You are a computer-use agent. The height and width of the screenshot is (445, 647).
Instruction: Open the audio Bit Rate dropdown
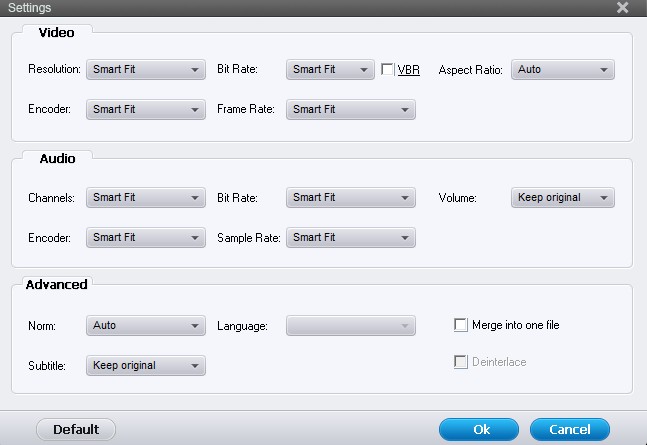(x=350, y=198)
